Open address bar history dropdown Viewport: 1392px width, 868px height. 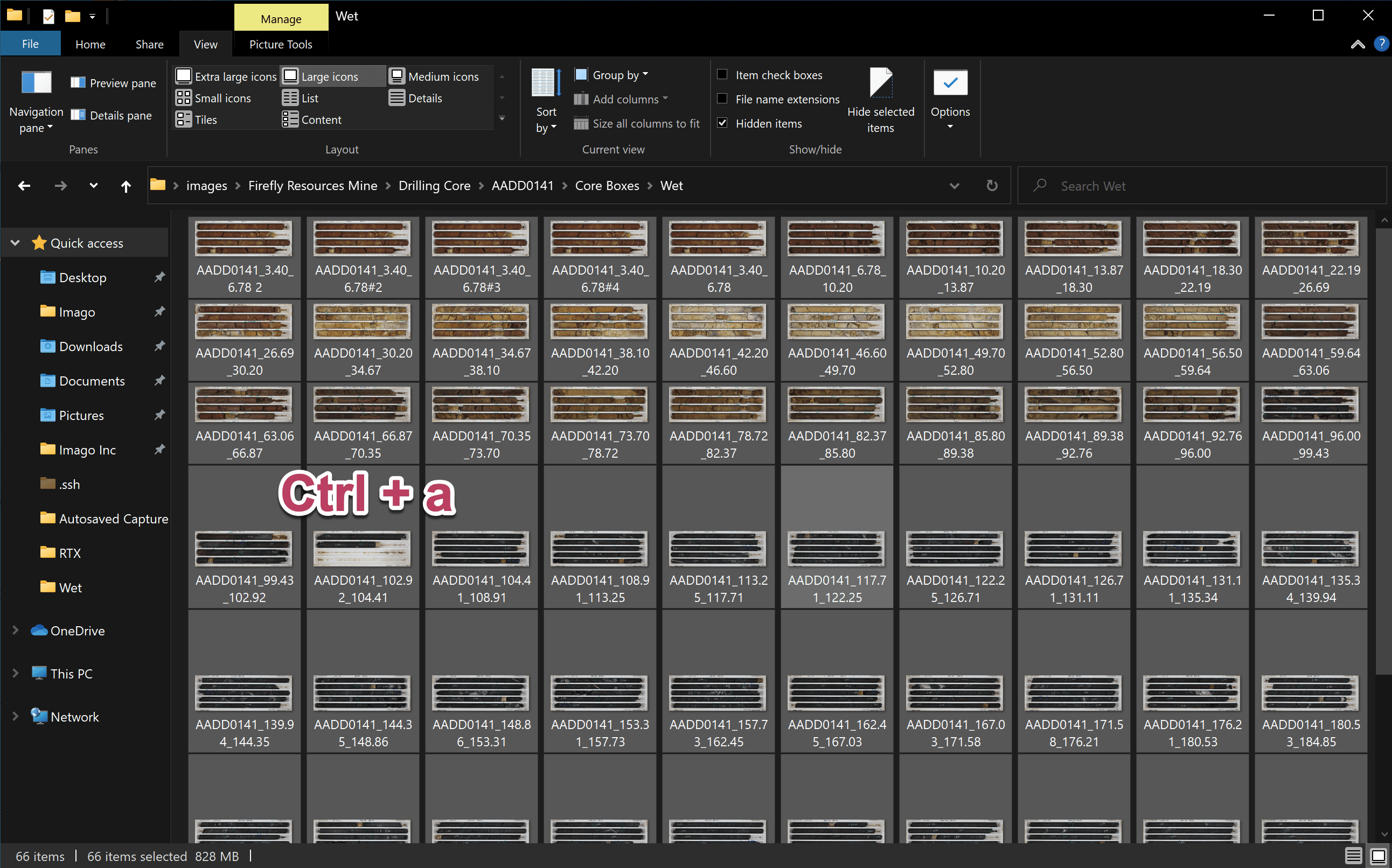[x=955, y=185]
